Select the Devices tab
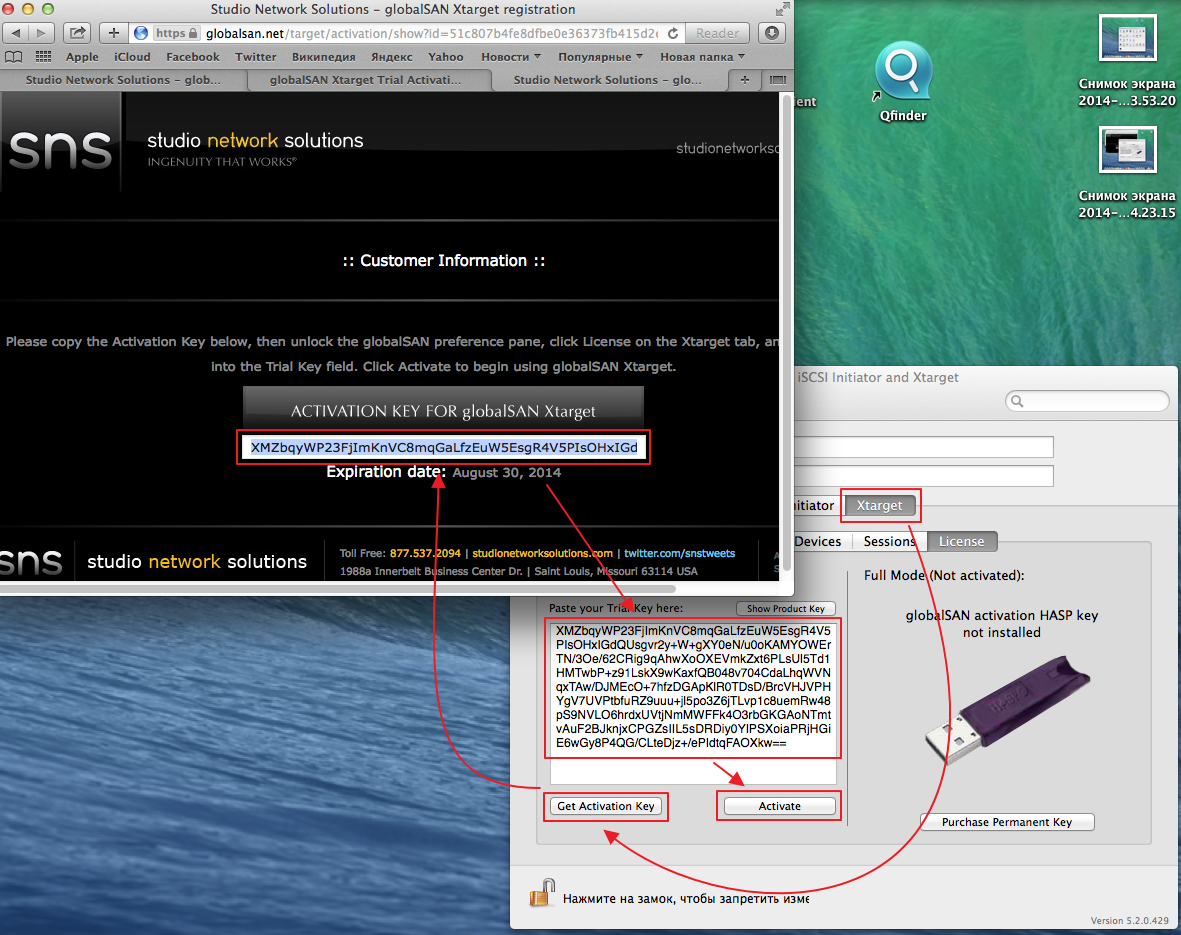Screen dimensions: 1181x935 click(x=817, y=541)
